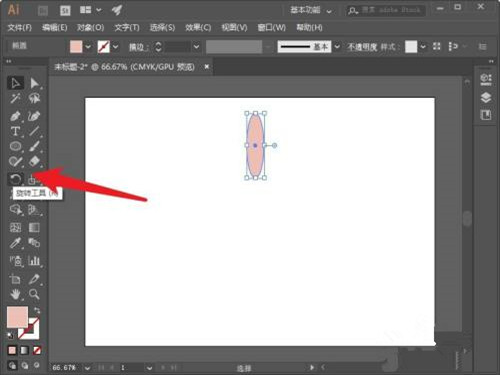The width and height of the screenshot is (500, 375).
Task: Pick the Paintbrush tool
Action: coord(34,146)
